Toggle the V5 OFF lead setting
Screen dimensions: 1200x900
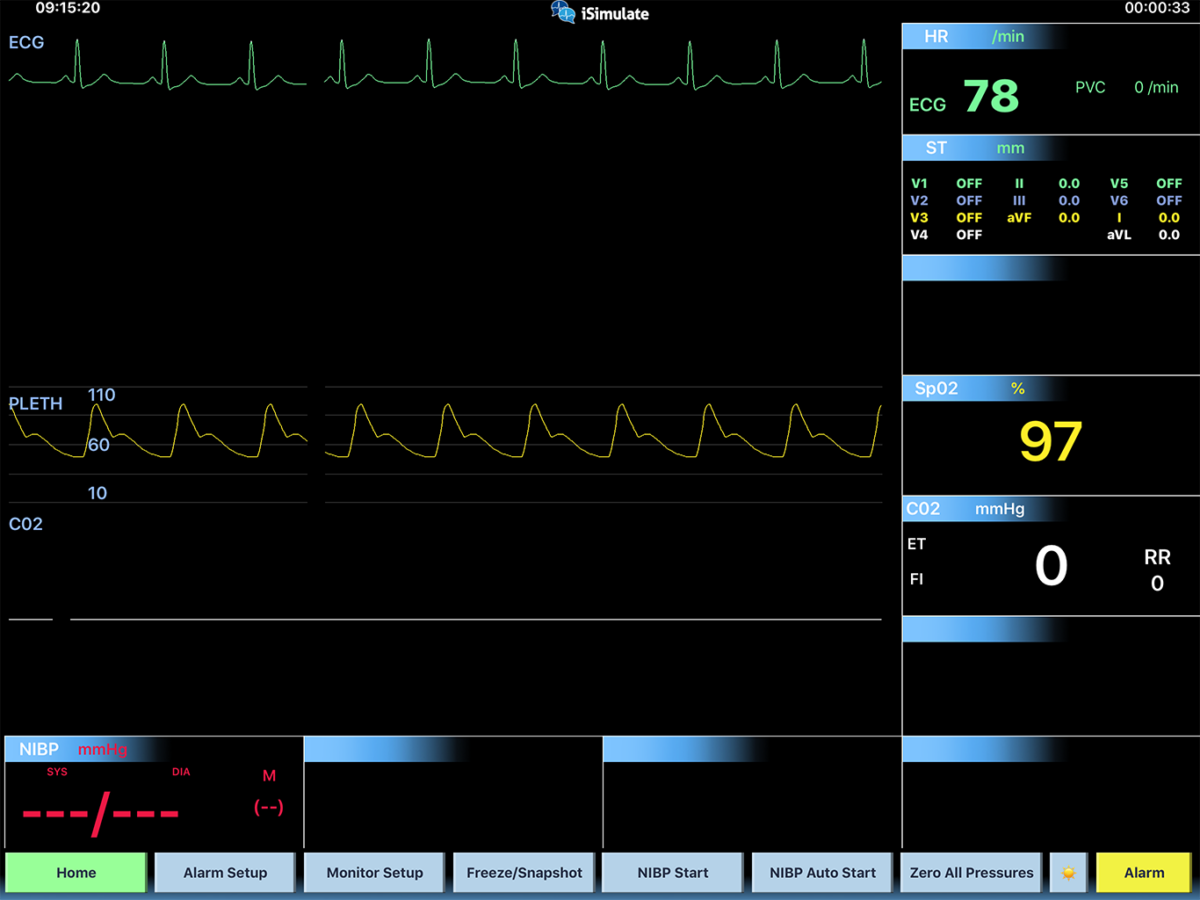click(x=1145, y=184)
